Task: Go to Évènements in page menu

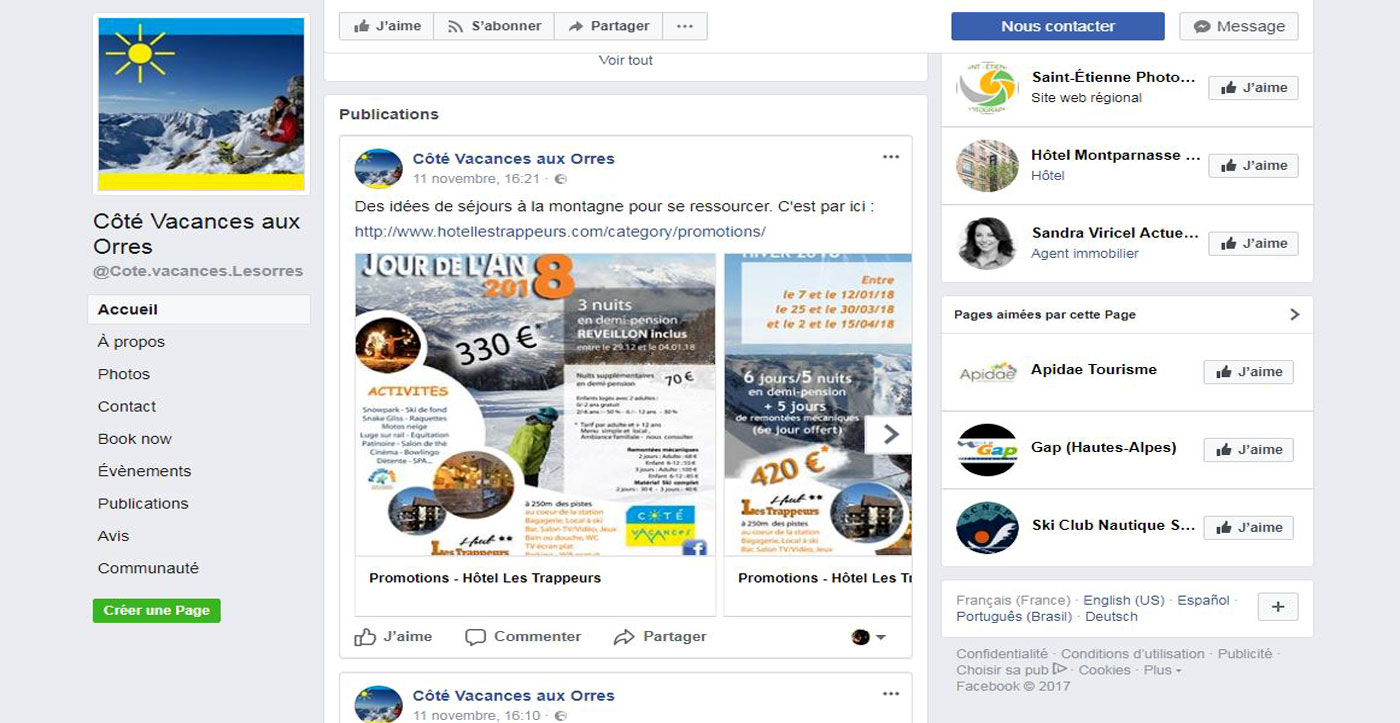Action: pos(144,471)
